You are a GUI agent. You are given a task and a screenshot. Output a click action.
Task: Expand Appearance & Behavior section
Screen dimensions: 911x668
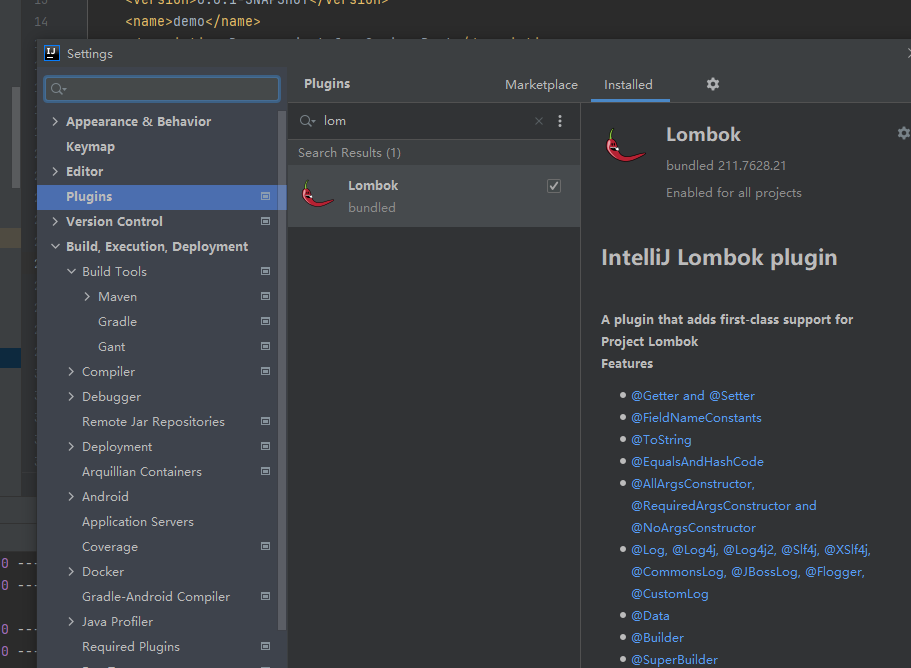coord(55,121)
